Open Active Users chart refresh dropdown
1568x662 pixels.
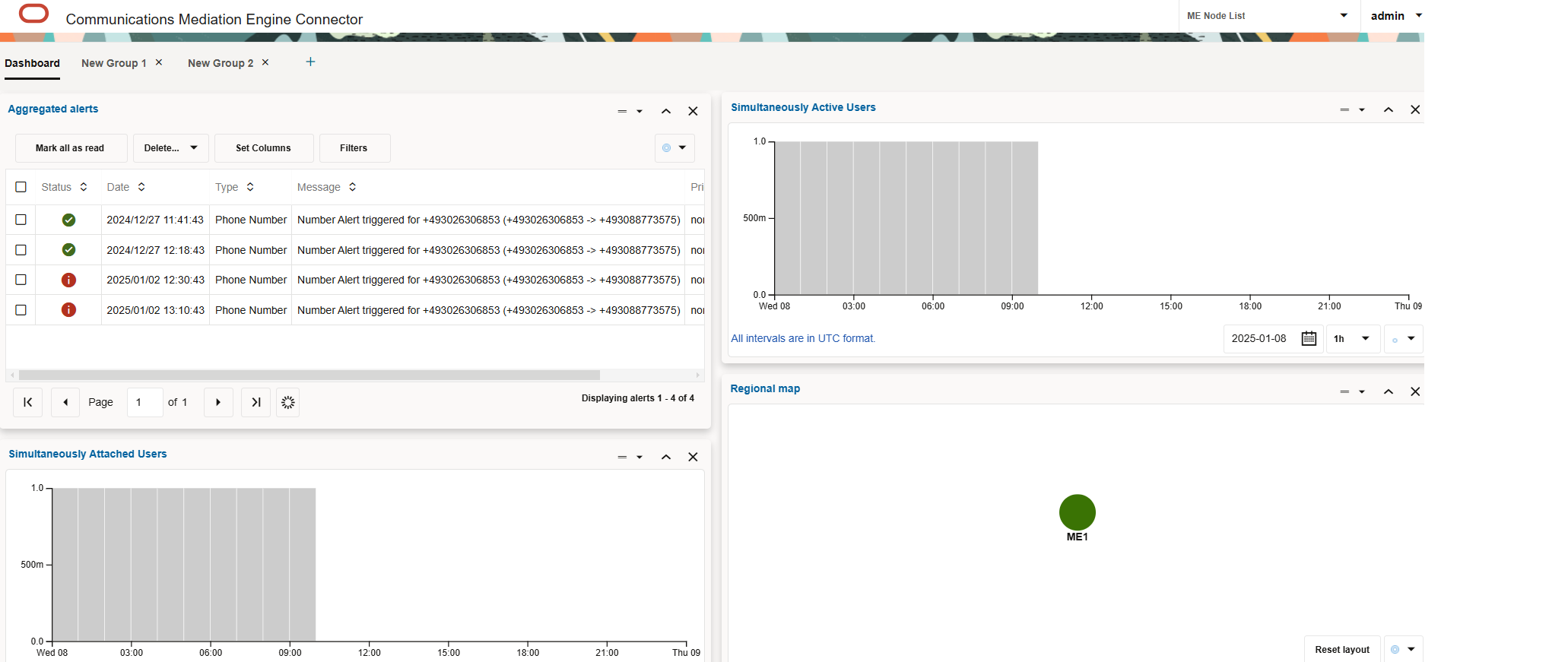1403,338
